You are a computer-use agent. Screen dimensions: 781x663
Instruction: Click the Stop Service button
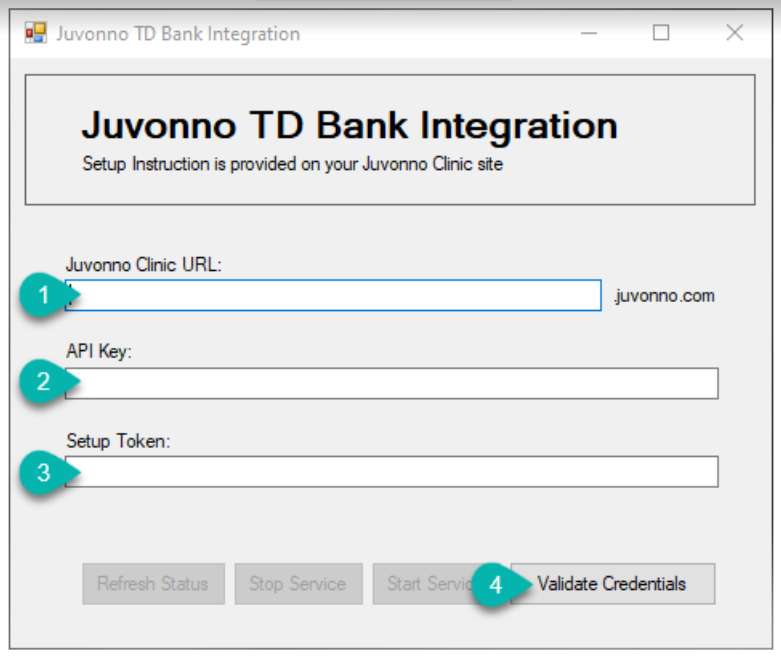point(298,584)
